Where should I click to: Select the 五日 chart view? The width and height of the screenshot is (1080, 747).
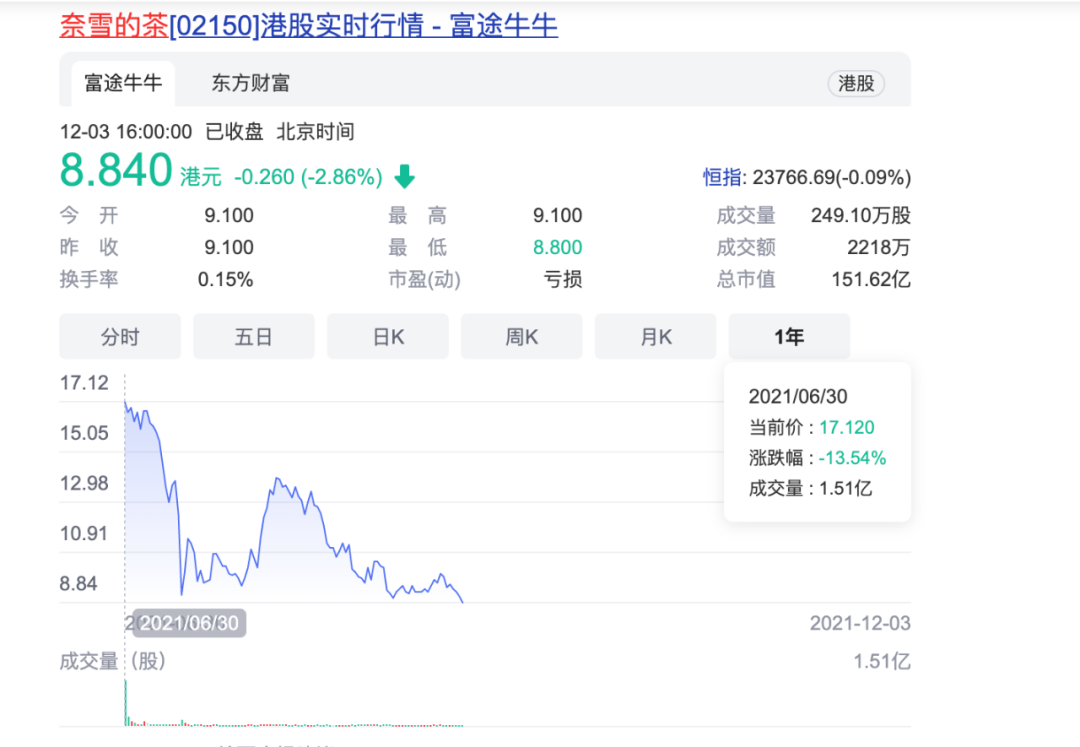click(253, 337)
